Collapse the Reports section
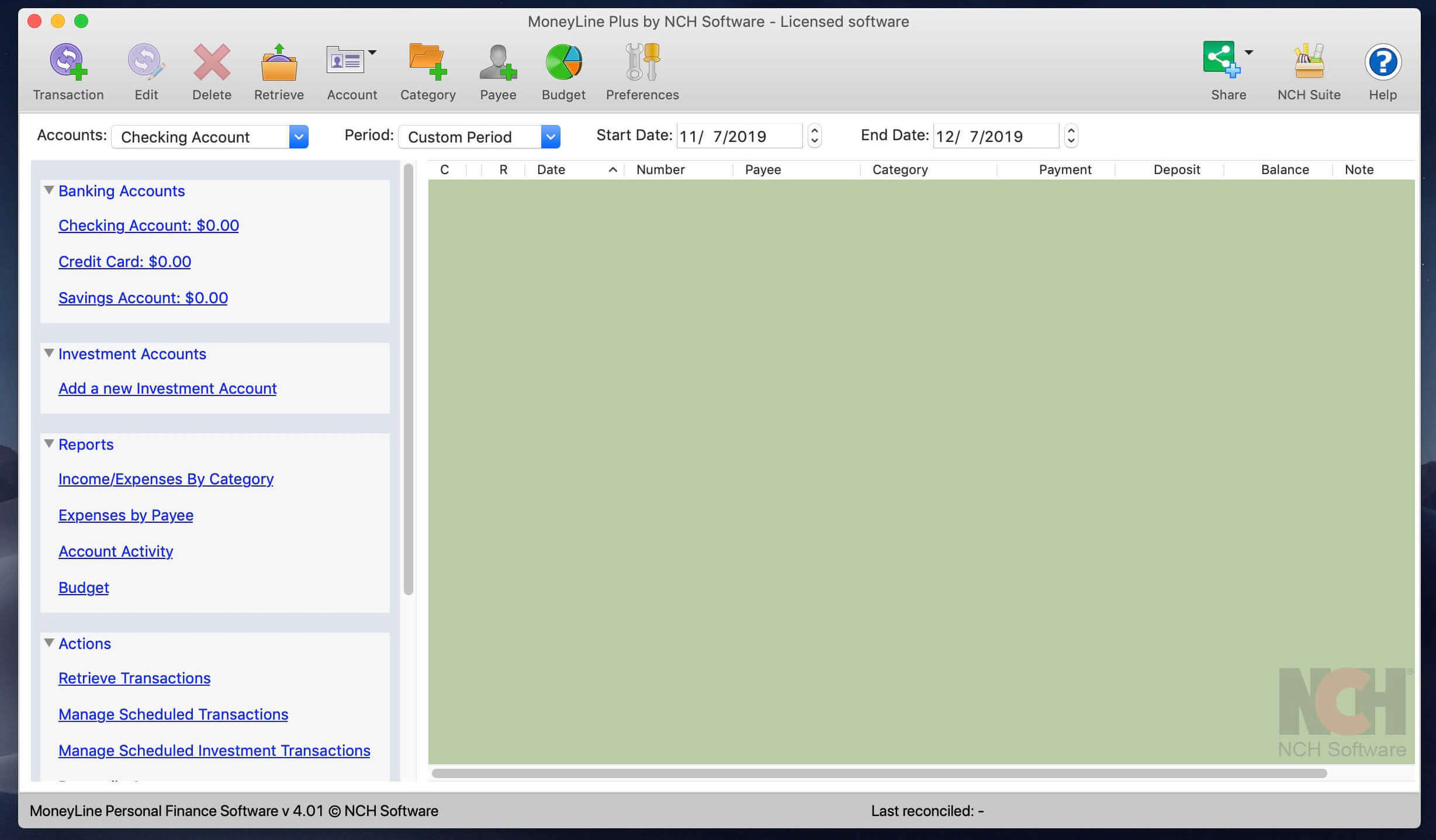Screen dimensions: 1436x840 point(49,444)
